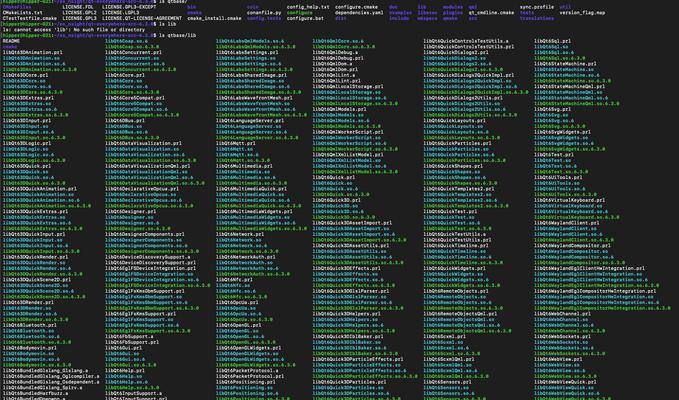Select libQt6LabsSharedImage.prl entry
679x400 pixels.
tap(251, 75)
